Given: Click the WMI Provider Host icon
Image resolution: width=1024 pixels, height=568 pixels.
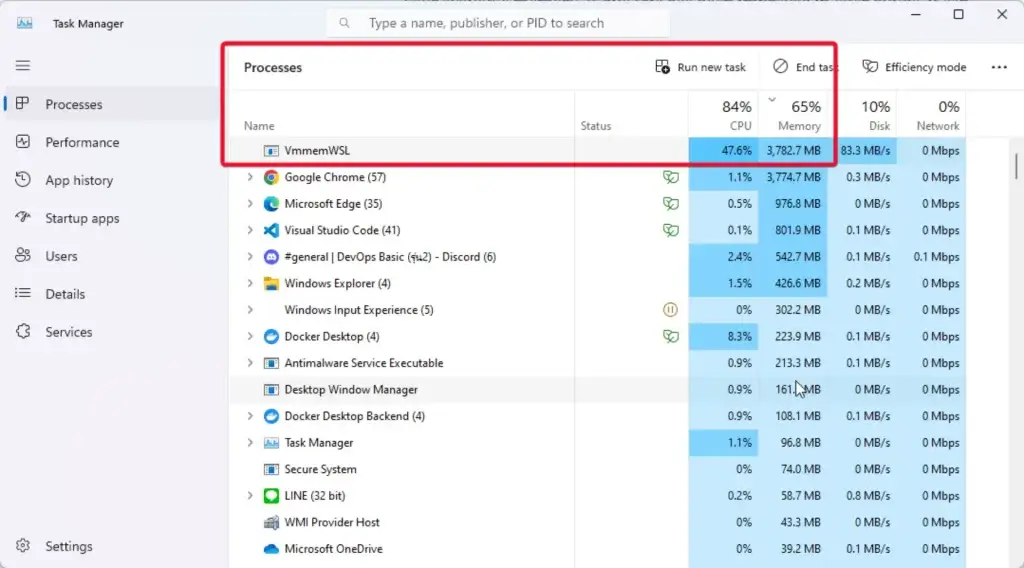Looking at the screenshot, I should pyautogui.click(x=271, y=522).
